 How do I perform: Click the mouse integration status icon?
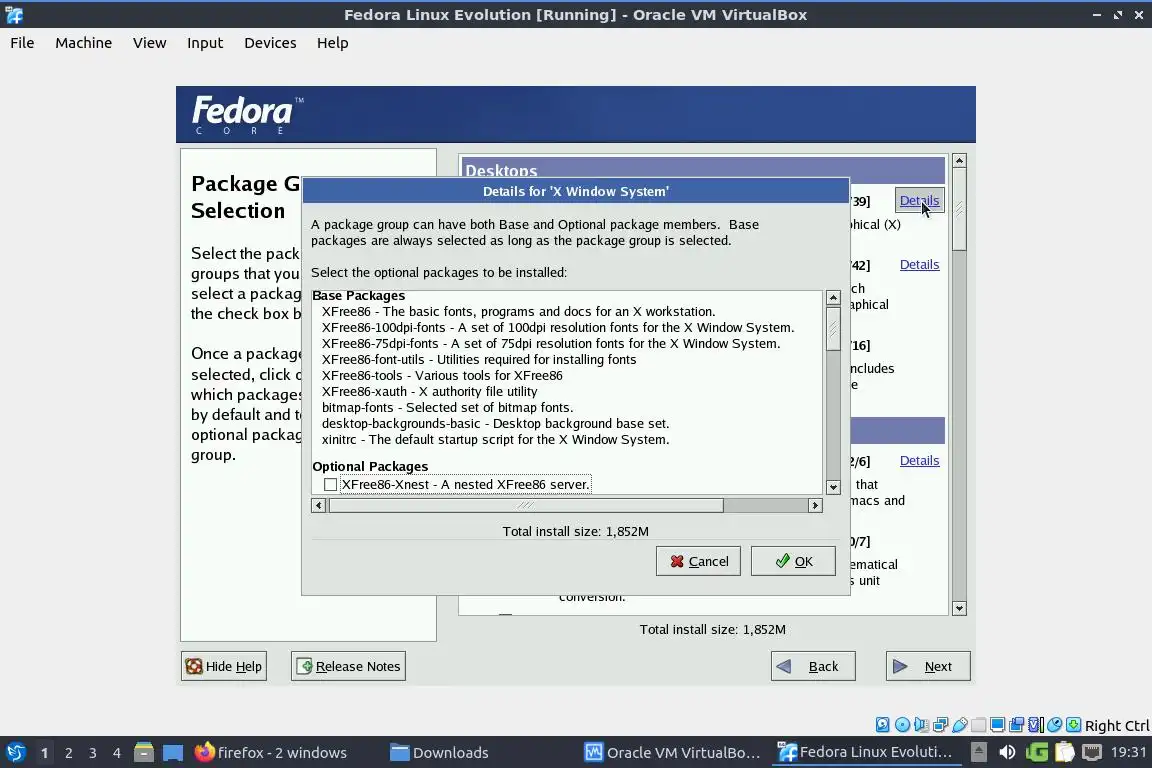tap(1055, 725)
